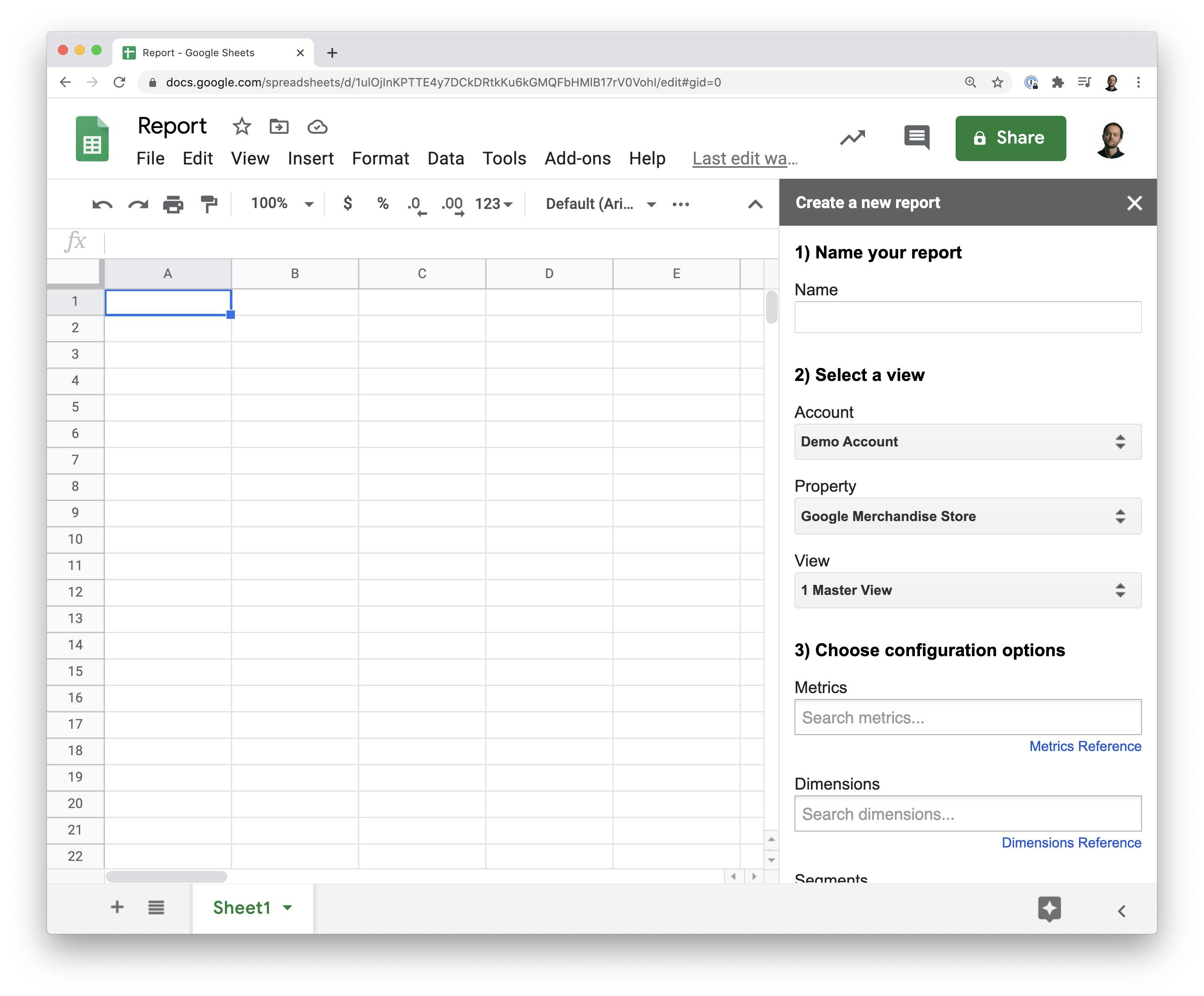Open the Google Sheets home icon
Viewport: 1204px width, 996px height.
coord(92,139)
